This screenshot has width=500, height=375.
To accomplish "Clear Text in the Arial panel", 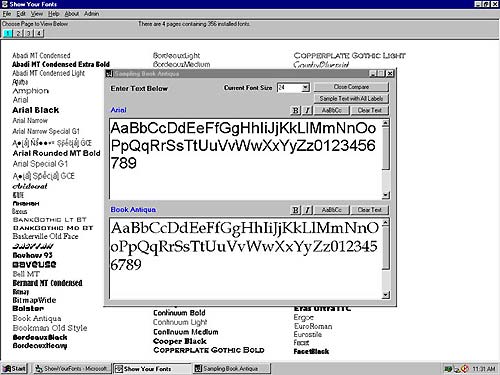I will tap(370, 110).
